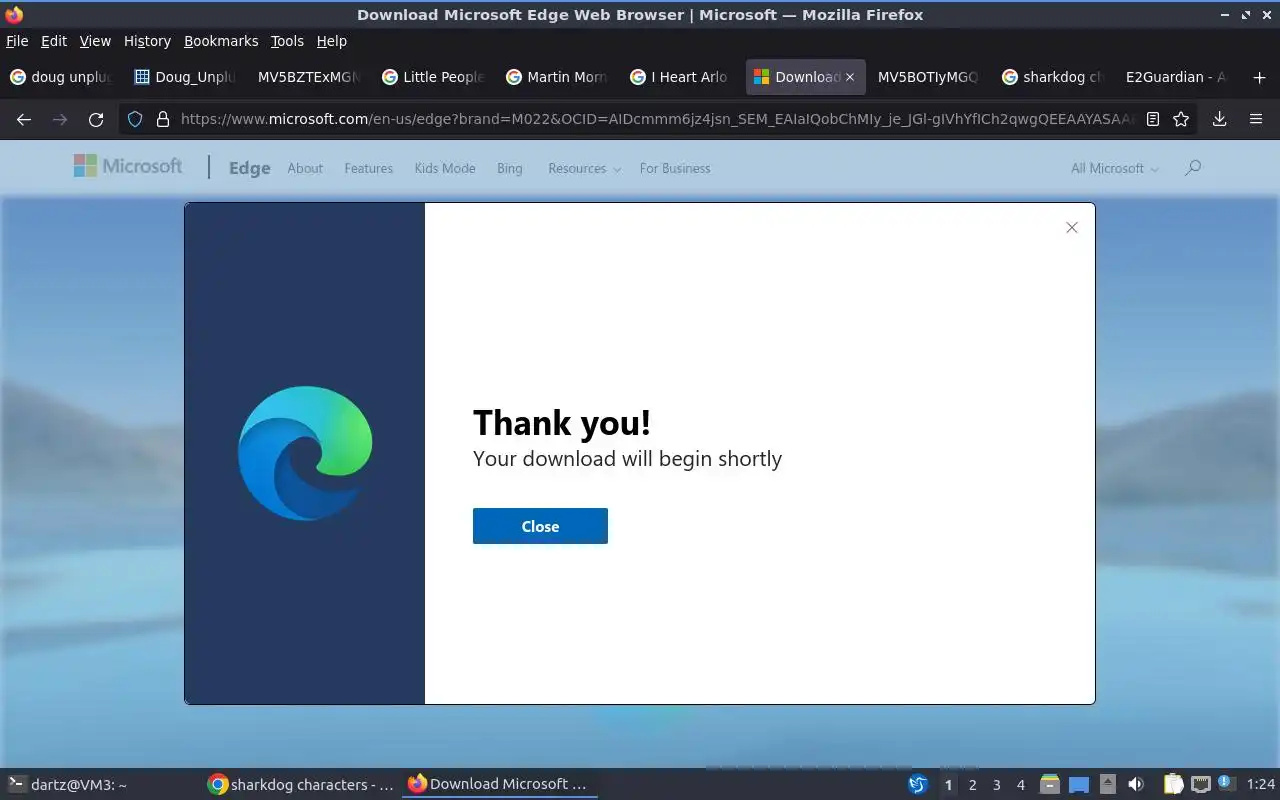The width and height of the screenshot is (1280, 800).
Task: Switch to workspace 3
Action: click(996, 785)
